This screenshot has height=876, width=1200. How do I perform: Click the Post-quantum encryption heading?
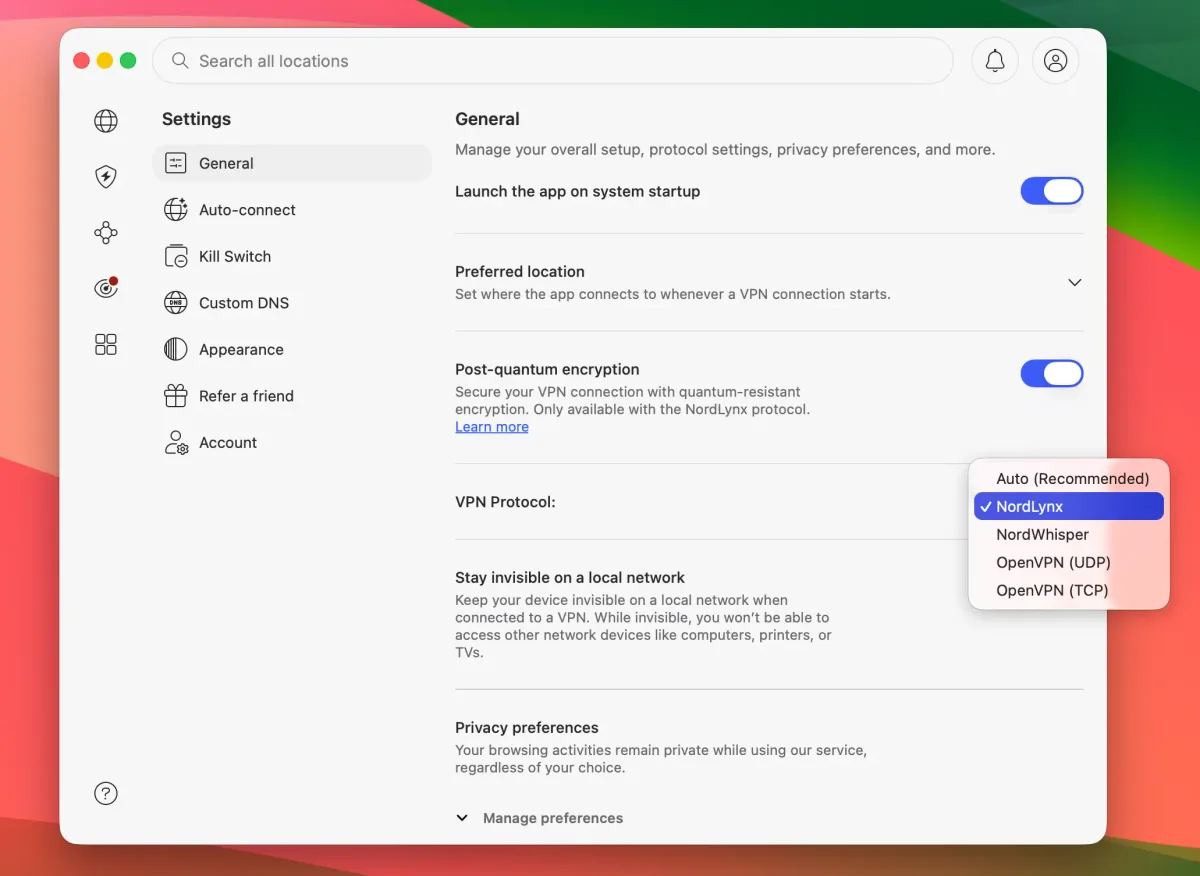pos(547,370)
